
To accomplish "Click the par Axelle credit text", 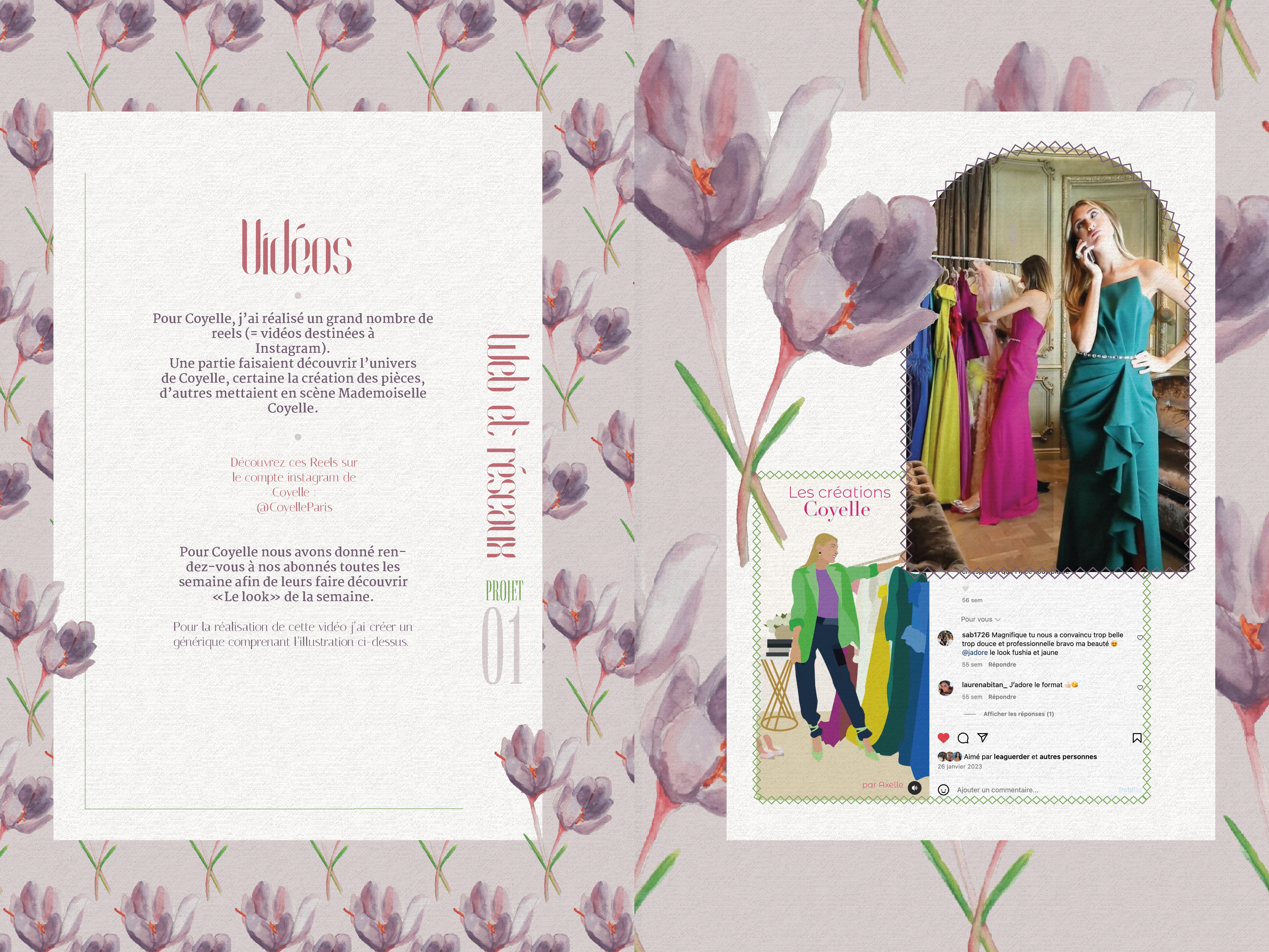I will click(882, 785).
